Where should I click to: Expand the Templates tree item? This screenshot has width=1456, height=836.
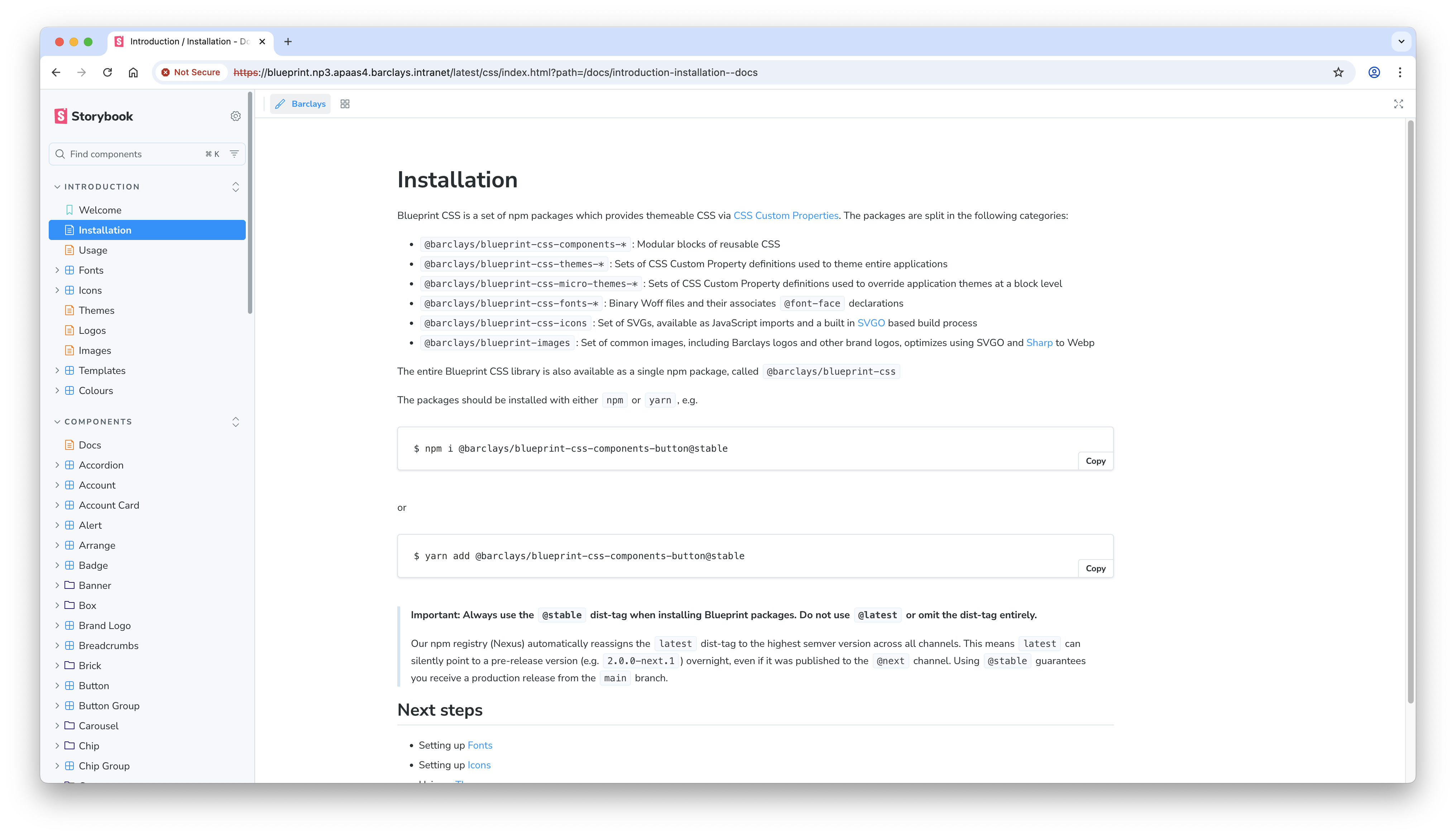[147, 371]
